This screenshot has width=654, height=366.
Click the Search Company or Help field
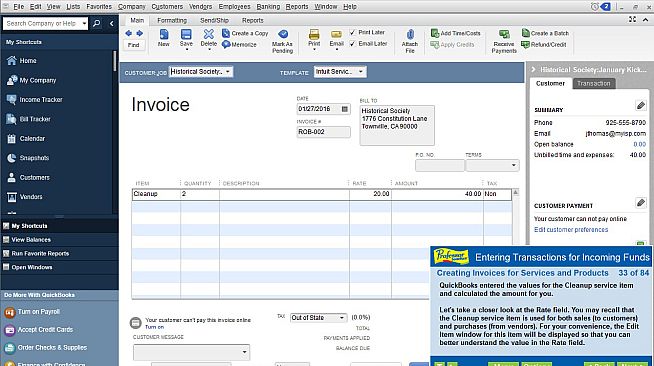[x=42, y=23]
